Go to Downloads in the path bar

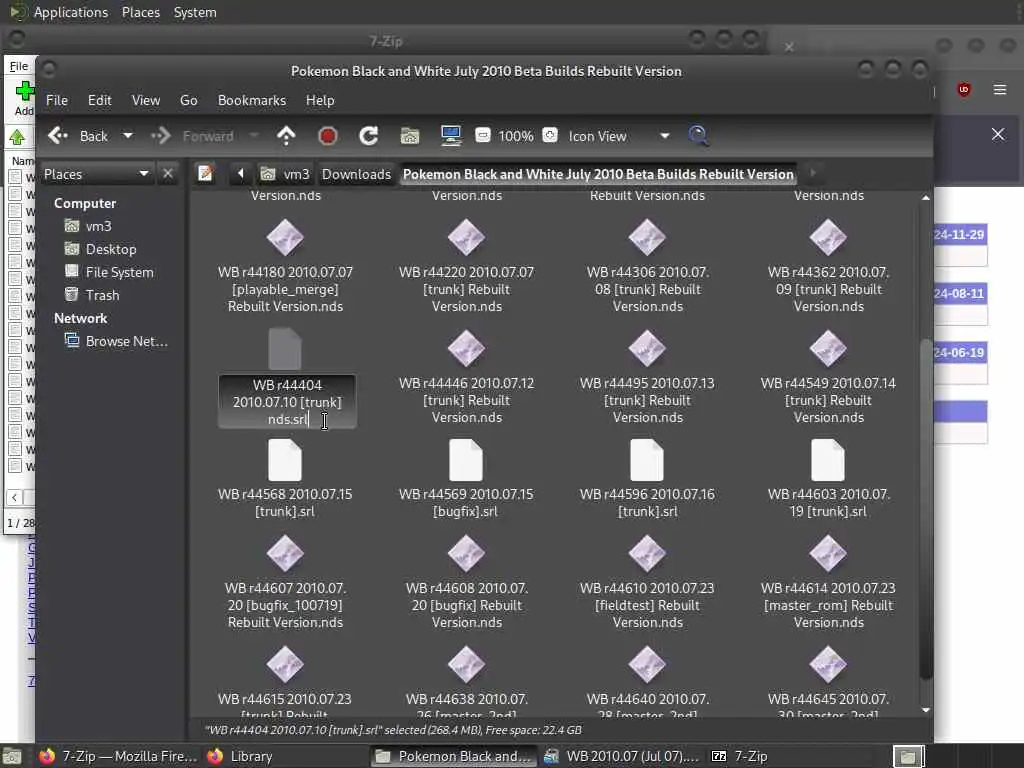(356, 174)
